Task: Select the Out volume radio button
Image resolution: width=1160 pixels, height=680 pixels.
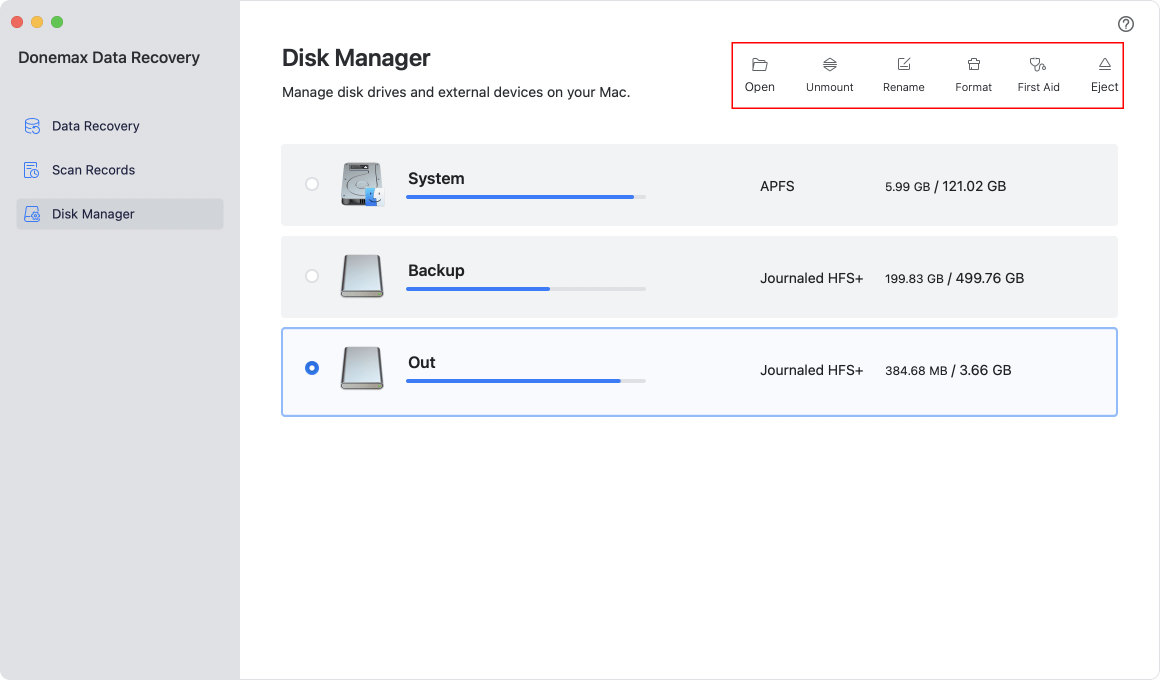Action: tap(312, 368)
